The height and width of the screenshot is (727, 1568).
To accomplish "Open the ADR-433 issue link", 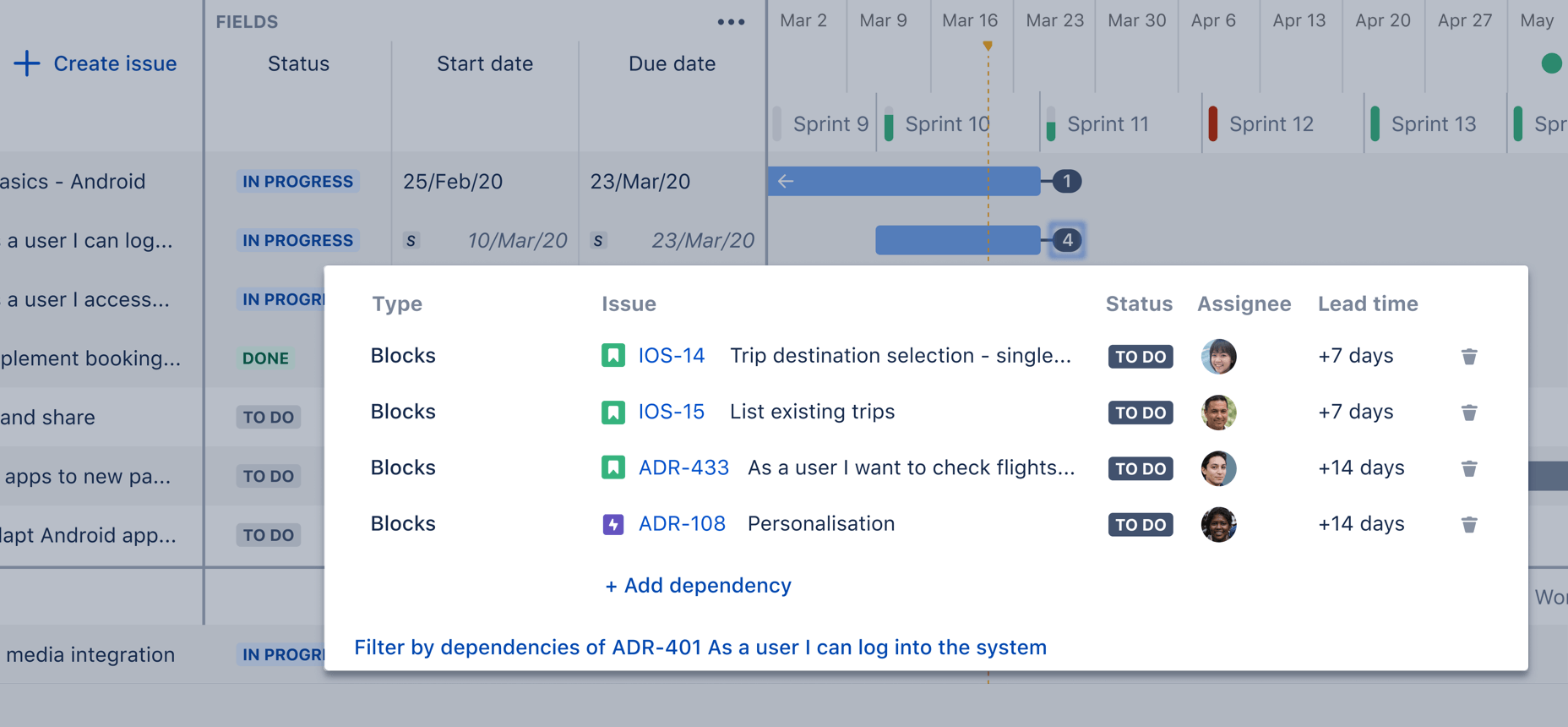I will [x=683, y=467].
